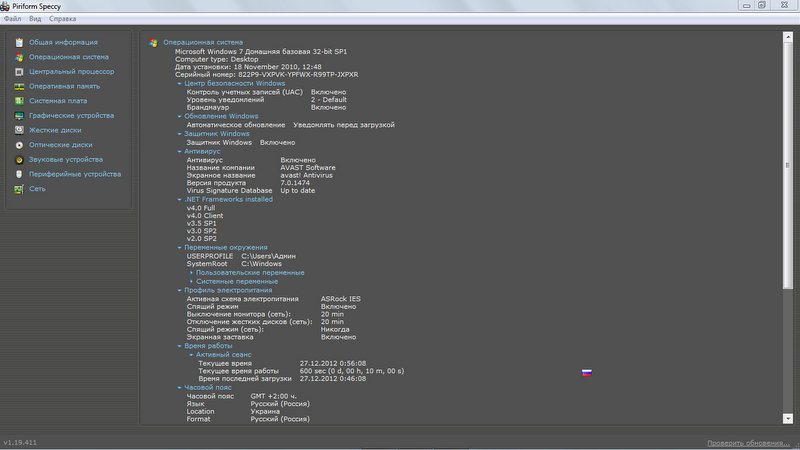Click the Сеть network icon
This screenshot has height=450, width=800.
point(19,189)
